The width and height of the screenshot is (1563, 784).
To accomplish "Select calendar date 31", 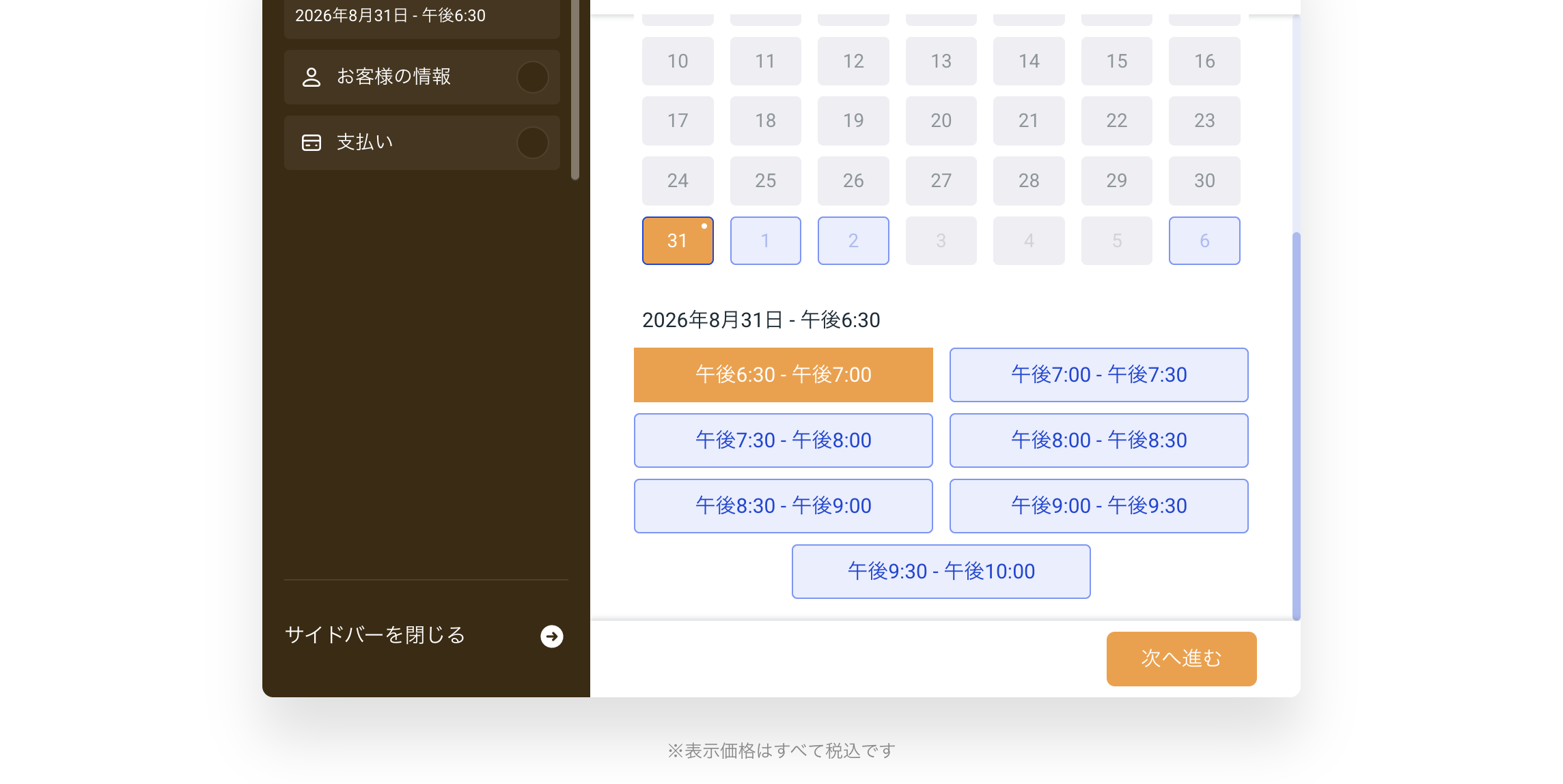I will [678, 240].
